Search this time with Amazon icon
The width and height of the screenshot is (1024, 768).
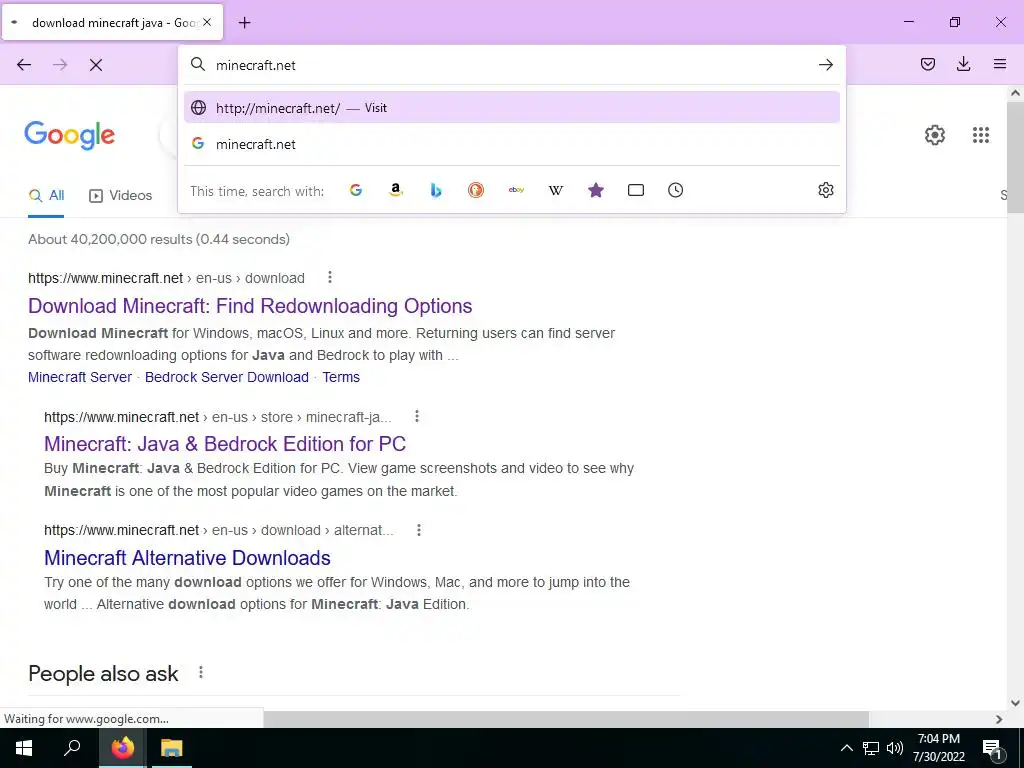click(x=396, y=190)
